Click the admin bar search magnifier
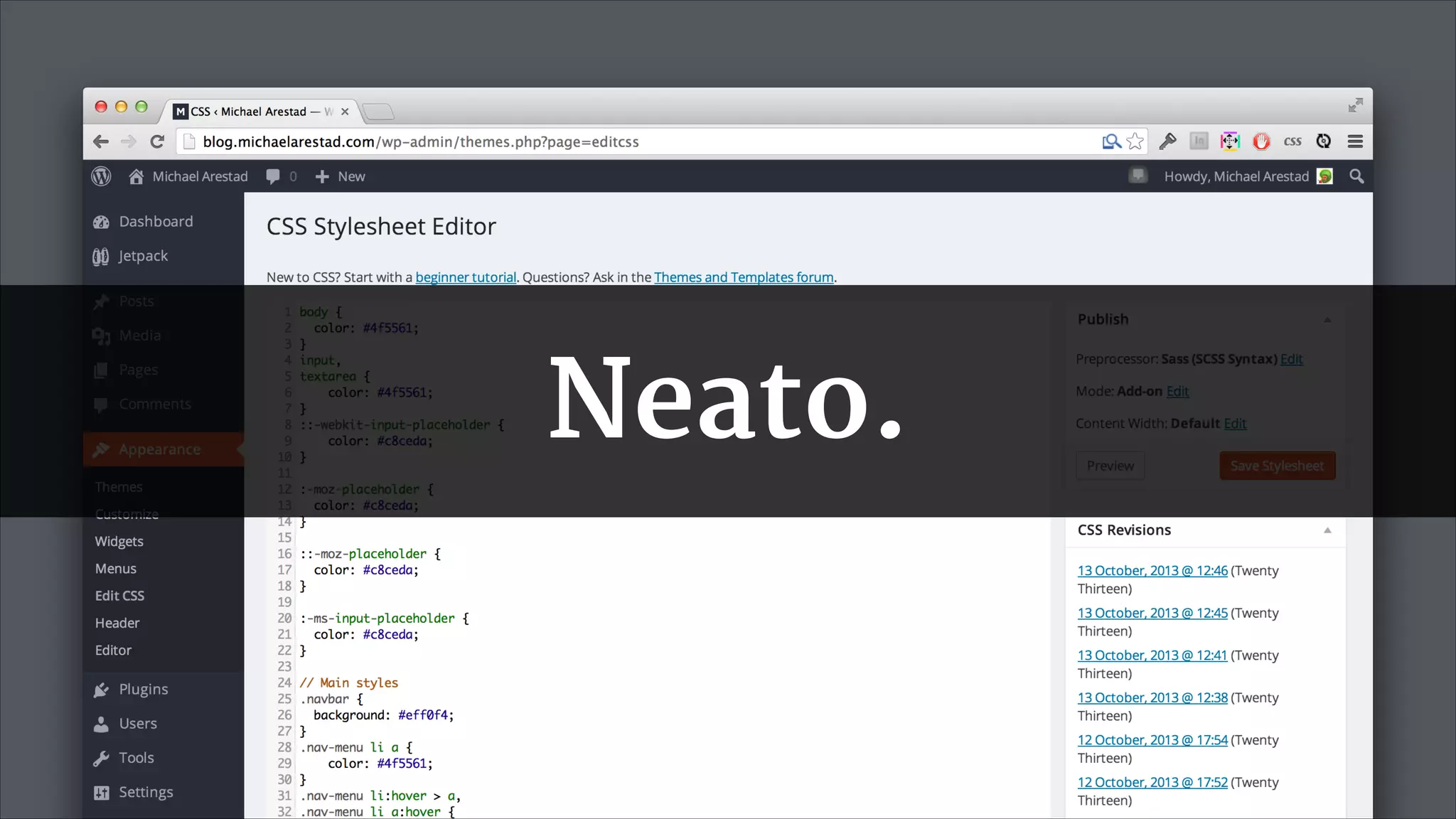 coord(1356,176)
